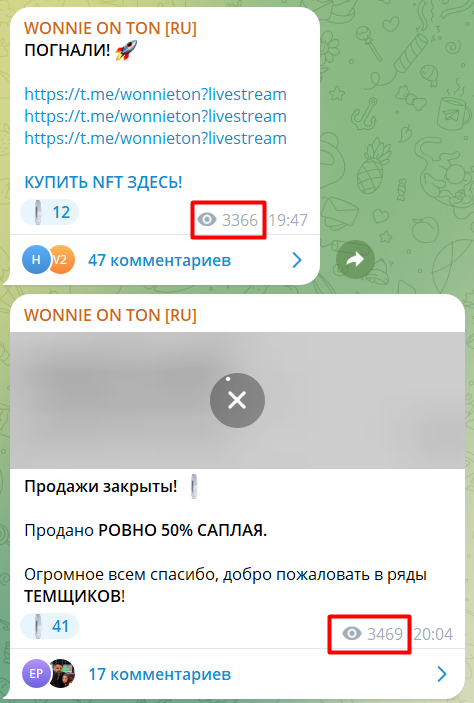The height and width of the screenshot is (703, 474).
Task: Open channel name above ПОГНАЛИ! post
Action: pos(110,29)
